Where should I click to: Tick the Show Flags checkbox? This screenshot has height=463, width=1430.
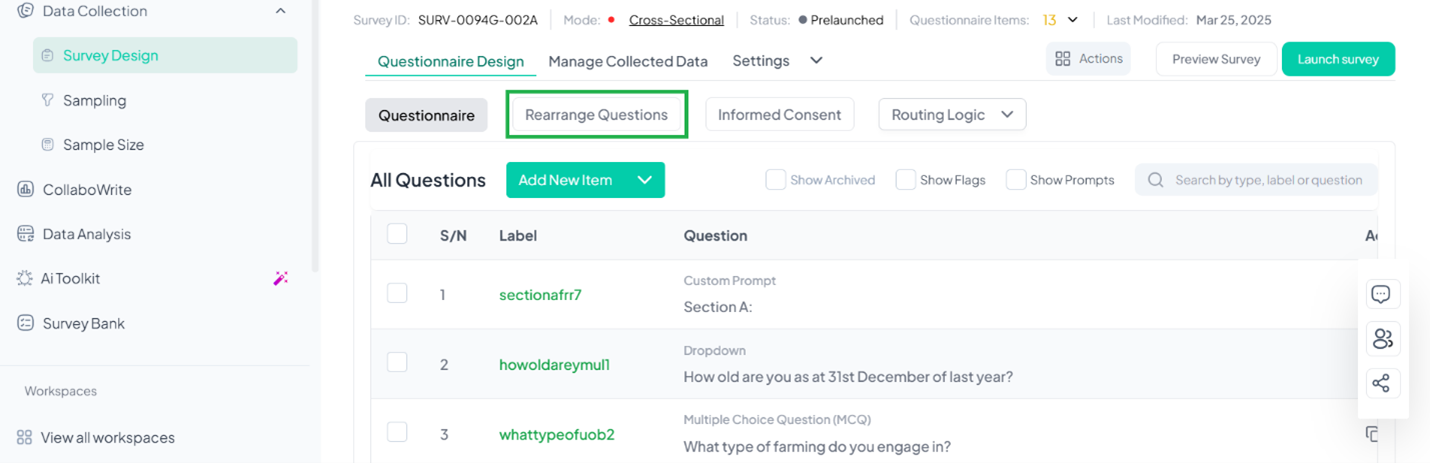[x=905, y=180]
